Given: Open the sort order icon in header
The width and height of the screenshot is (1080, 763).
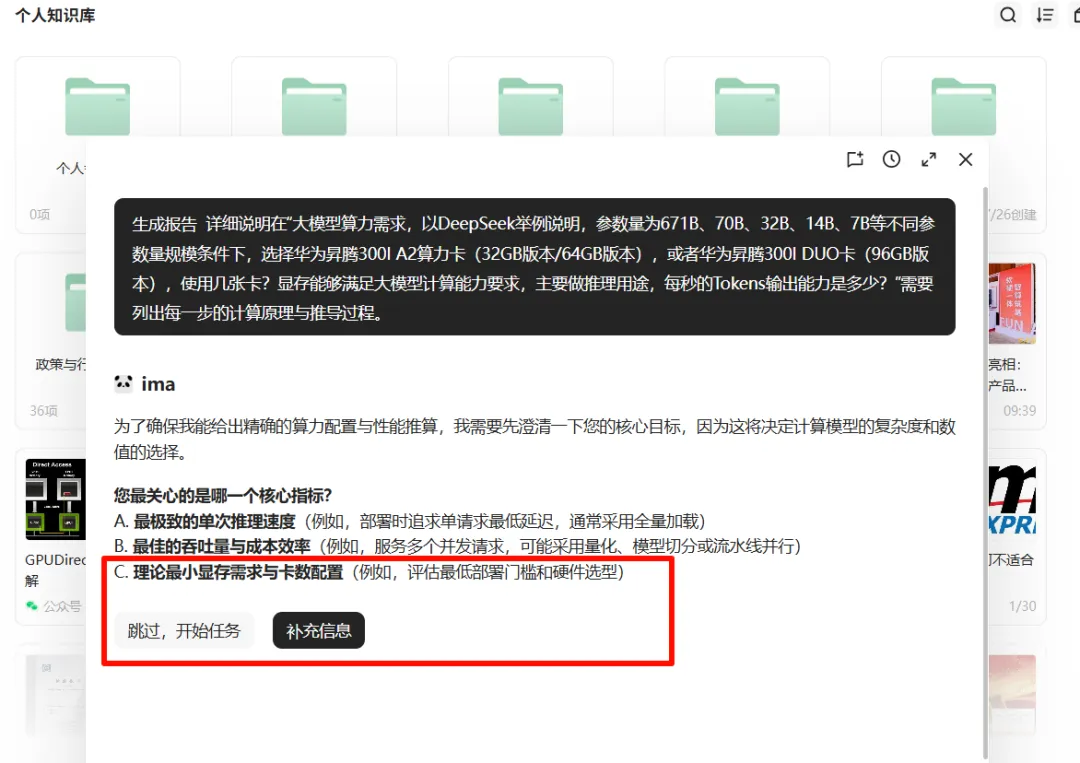Looking at the screenshot, I should click(x=1045, y=14).
